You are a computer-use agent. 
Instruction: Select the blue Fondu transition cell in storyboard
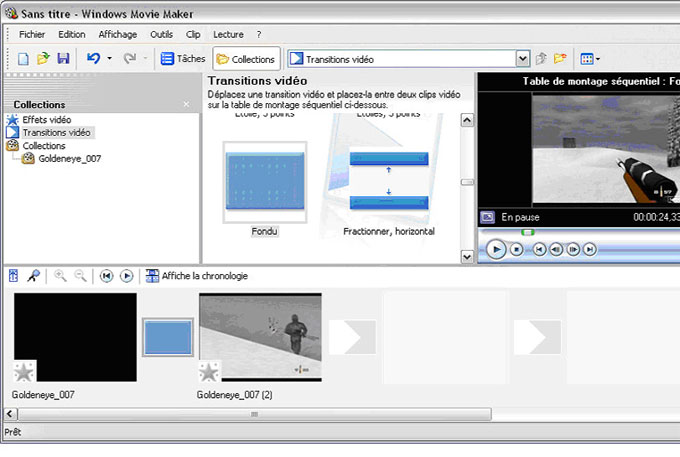click(168, 337)
